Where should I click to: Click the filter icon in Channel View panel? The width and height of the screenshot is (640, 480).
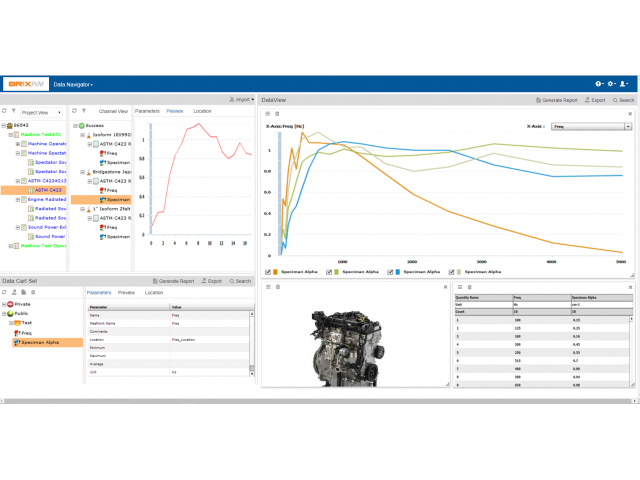pyautogui.click(x=86, y=112)
